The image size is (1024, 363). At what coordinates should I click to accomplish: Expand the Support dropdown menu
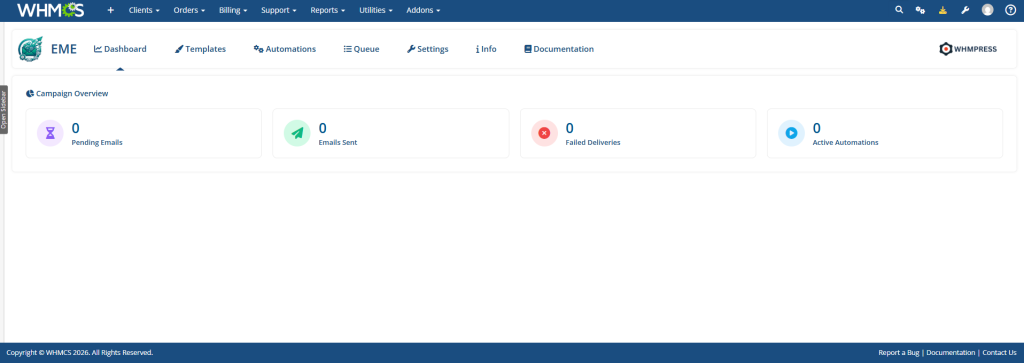(279, 10)
